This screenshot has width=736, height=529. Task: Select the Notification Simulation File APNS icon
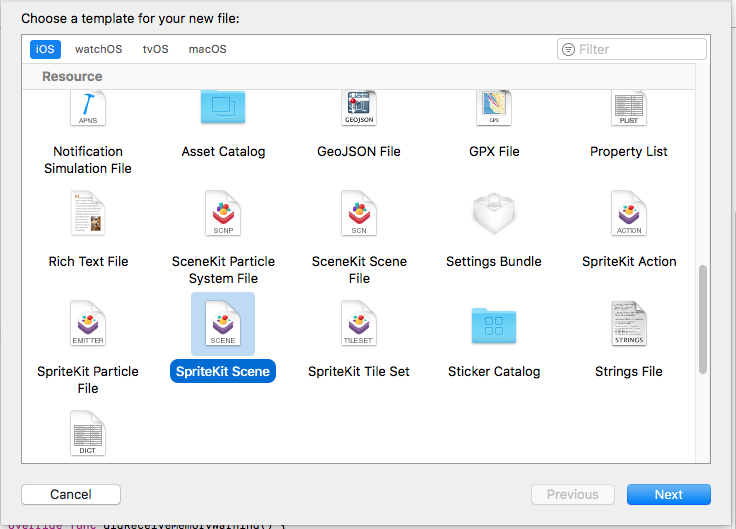click(x=88, y=108)
